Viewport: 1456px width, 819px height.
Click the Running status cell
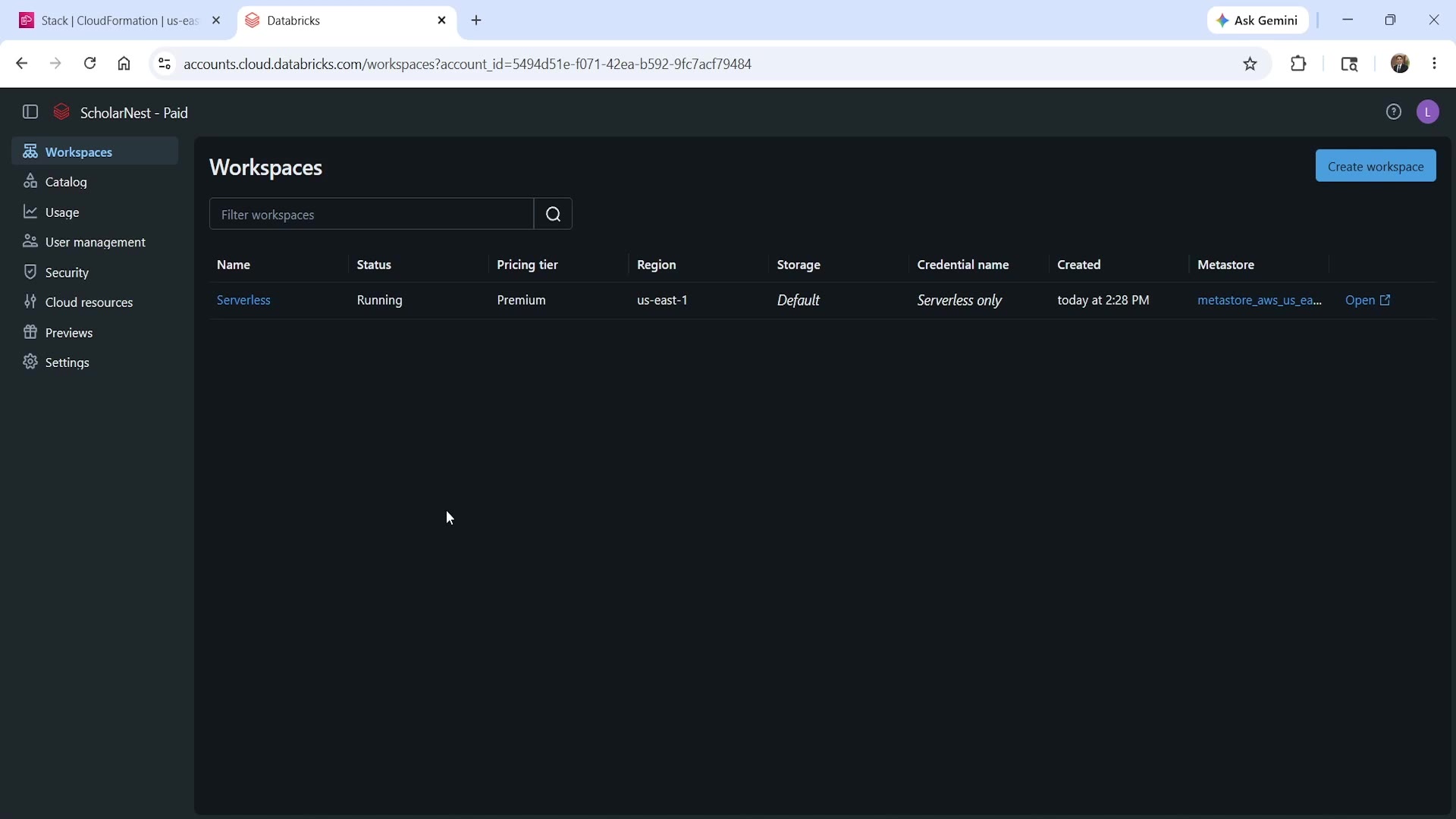[x=380, y=300]
